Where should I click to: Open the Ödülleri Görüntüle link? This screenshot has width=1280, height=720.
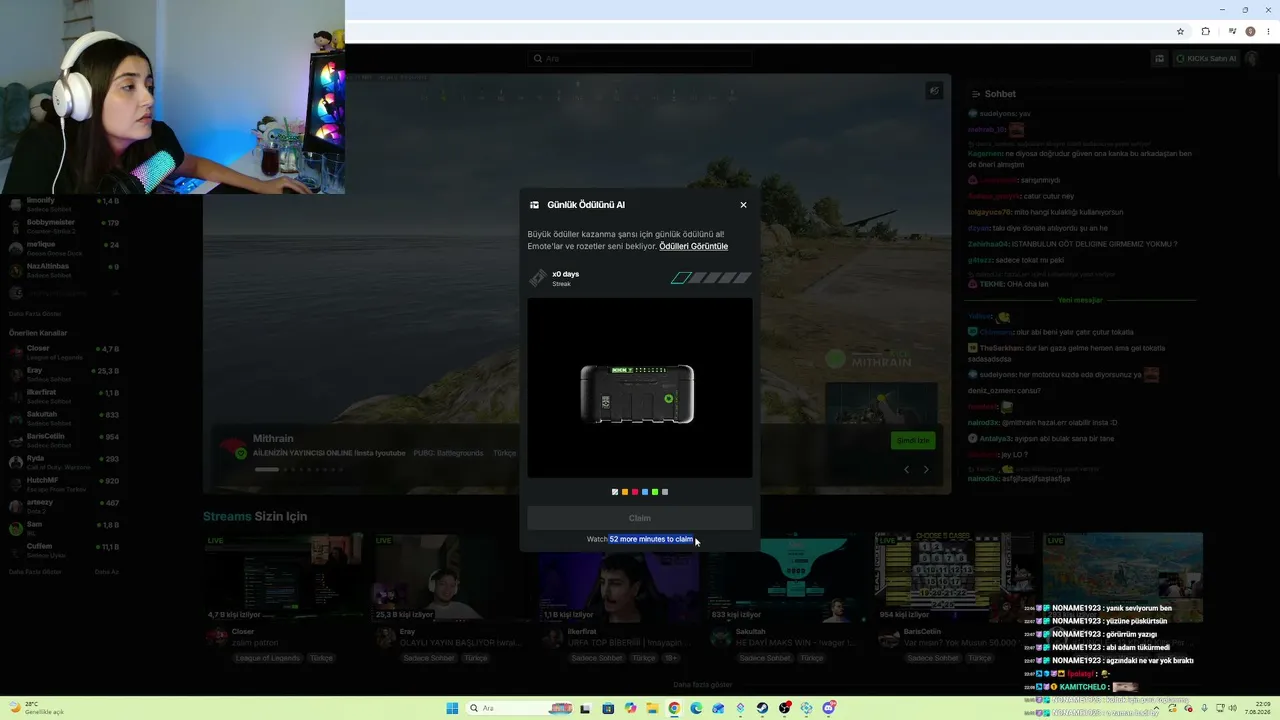(693, 246)
